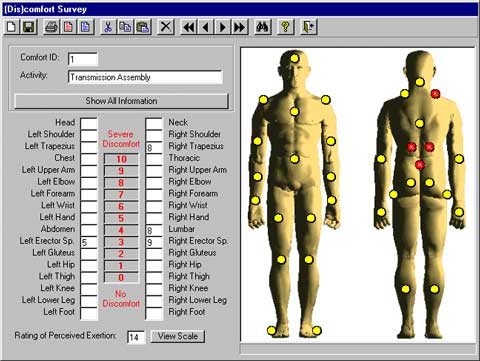Open help with the question mark icon
Image resolution: width=480 pixels, height=361 pixels.
pos(285,27)
